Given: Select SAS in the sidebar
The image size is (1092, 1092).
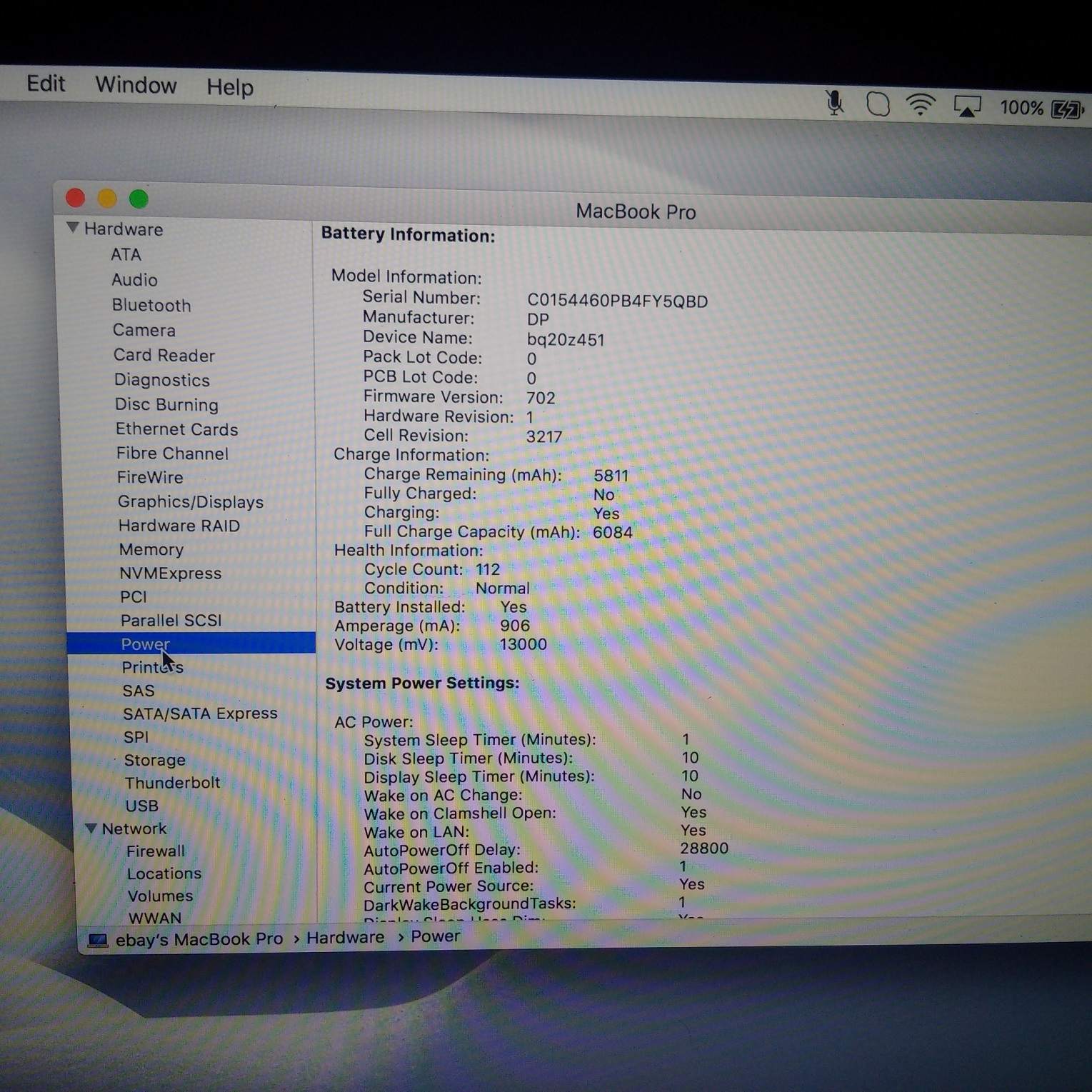Looking at the screenshot, I should click(x=138, y=691).
